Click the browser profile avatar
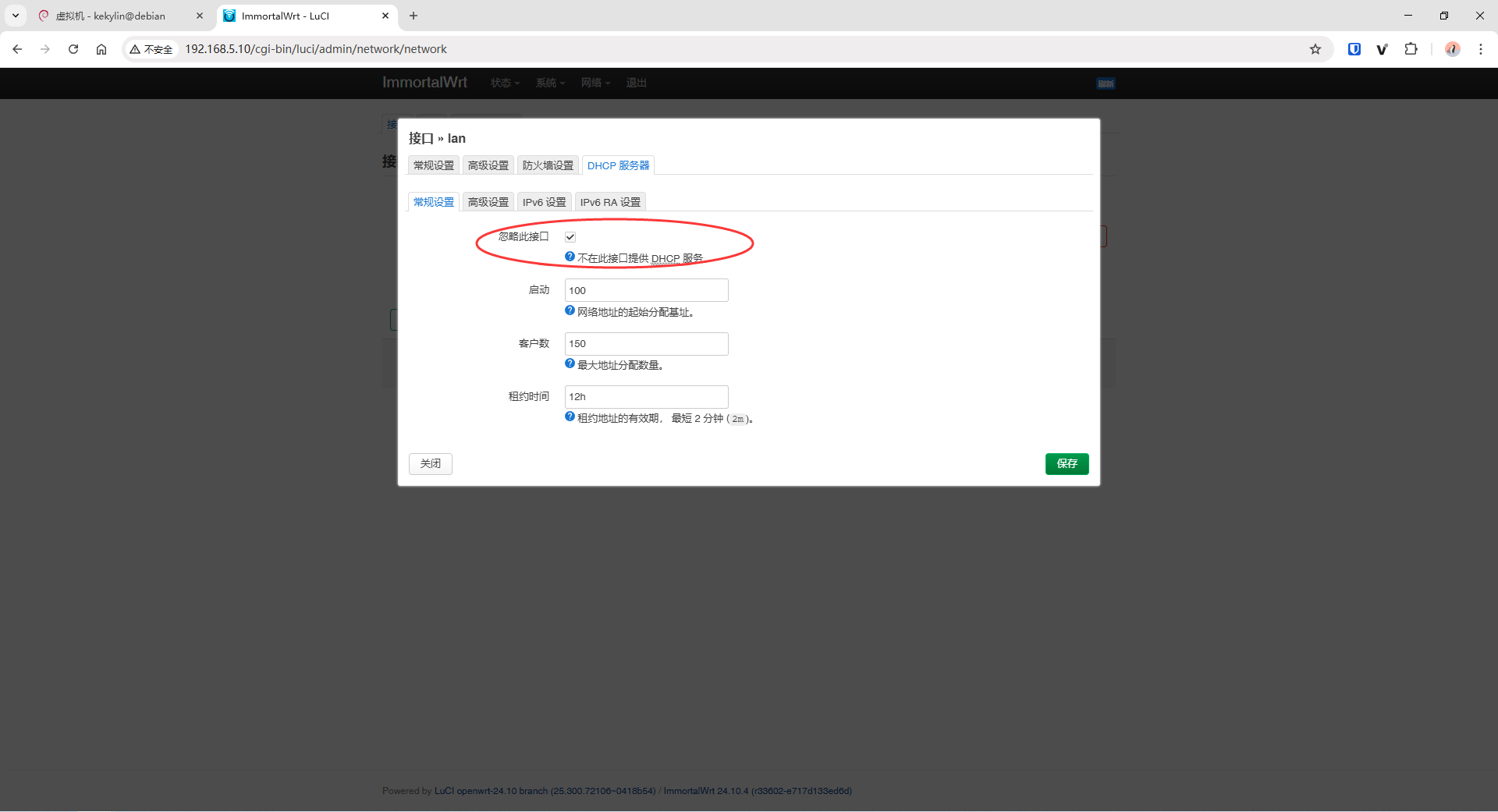Viewport: 1498px width, 812px height. [1452, 48]
